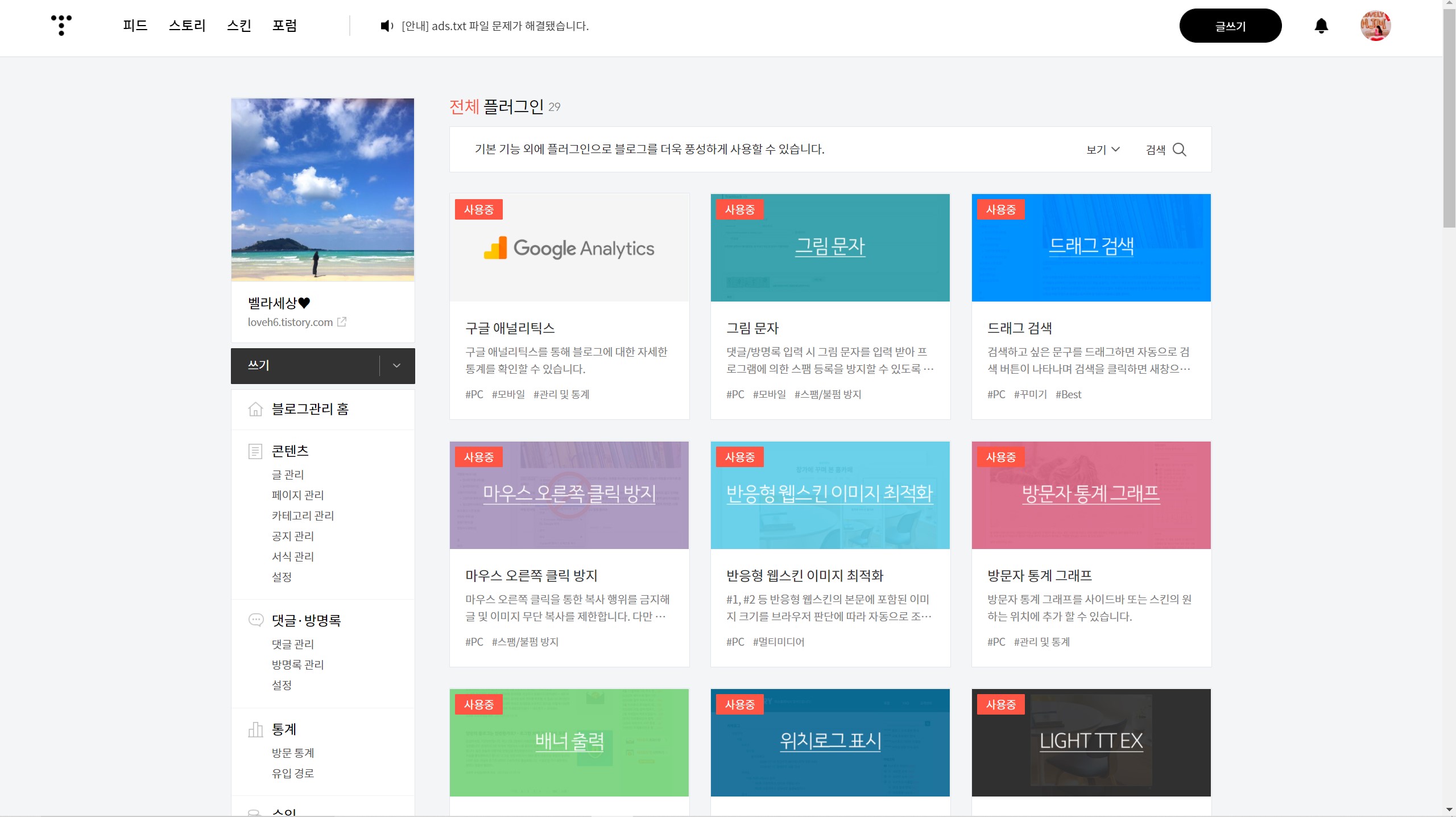This screenshot has height=817, width=1456.
Task: Open 카테고리 관리 in sidebar
Action: point(303,515)
